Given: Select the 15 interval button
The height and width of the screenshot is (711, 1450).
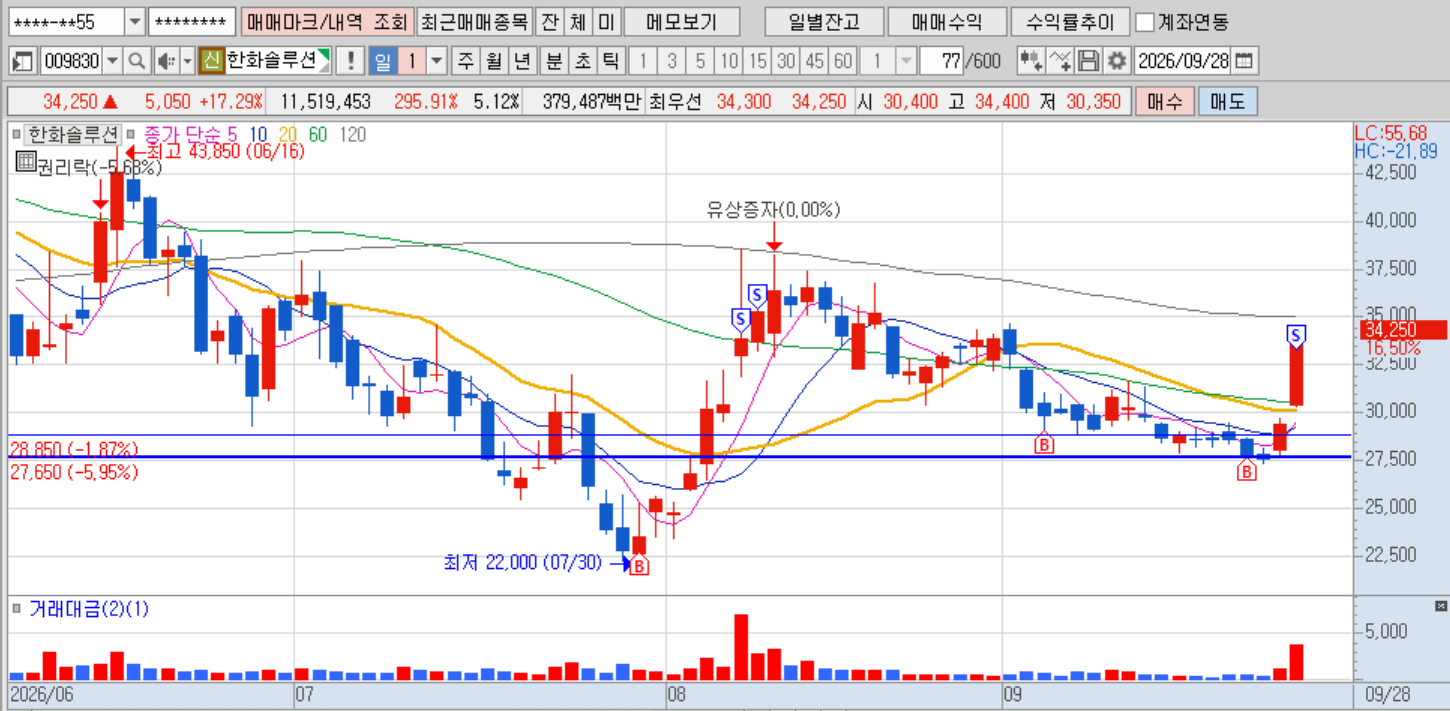Looking at the screenshot, I should (758, 61).
